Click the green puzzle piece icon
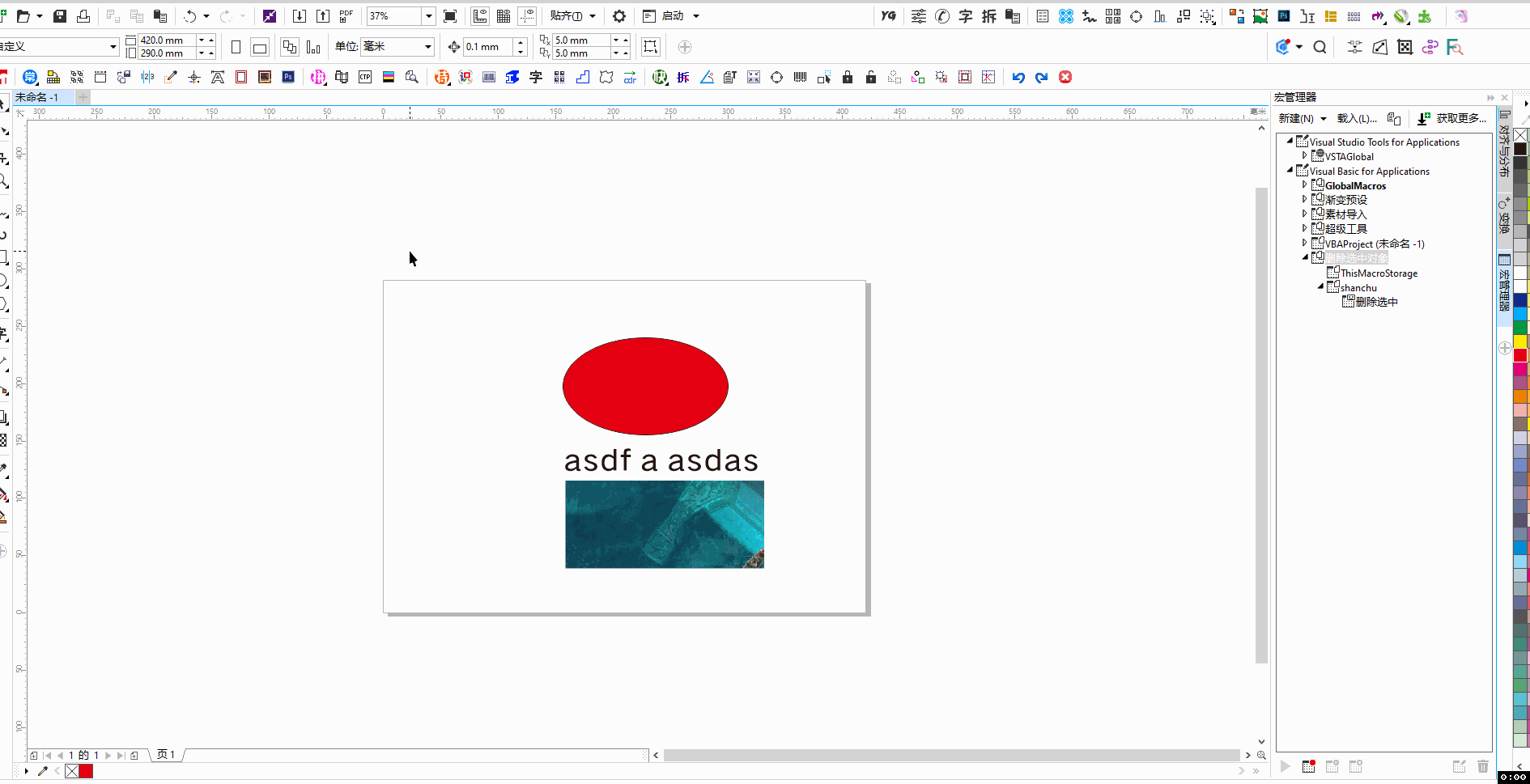Screen dimensions: 1530x784 pyautogui.click(x=1425, y=16)
